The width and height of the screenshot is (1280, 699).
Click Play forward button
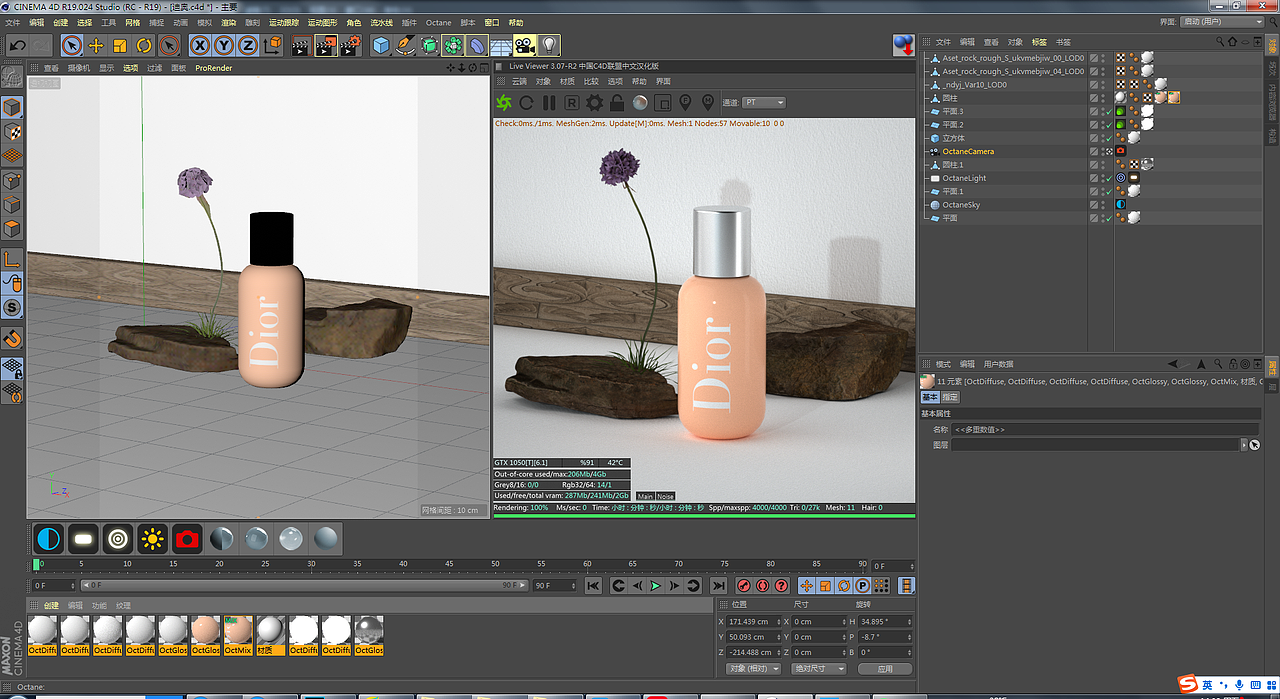[x=655, y=586]
